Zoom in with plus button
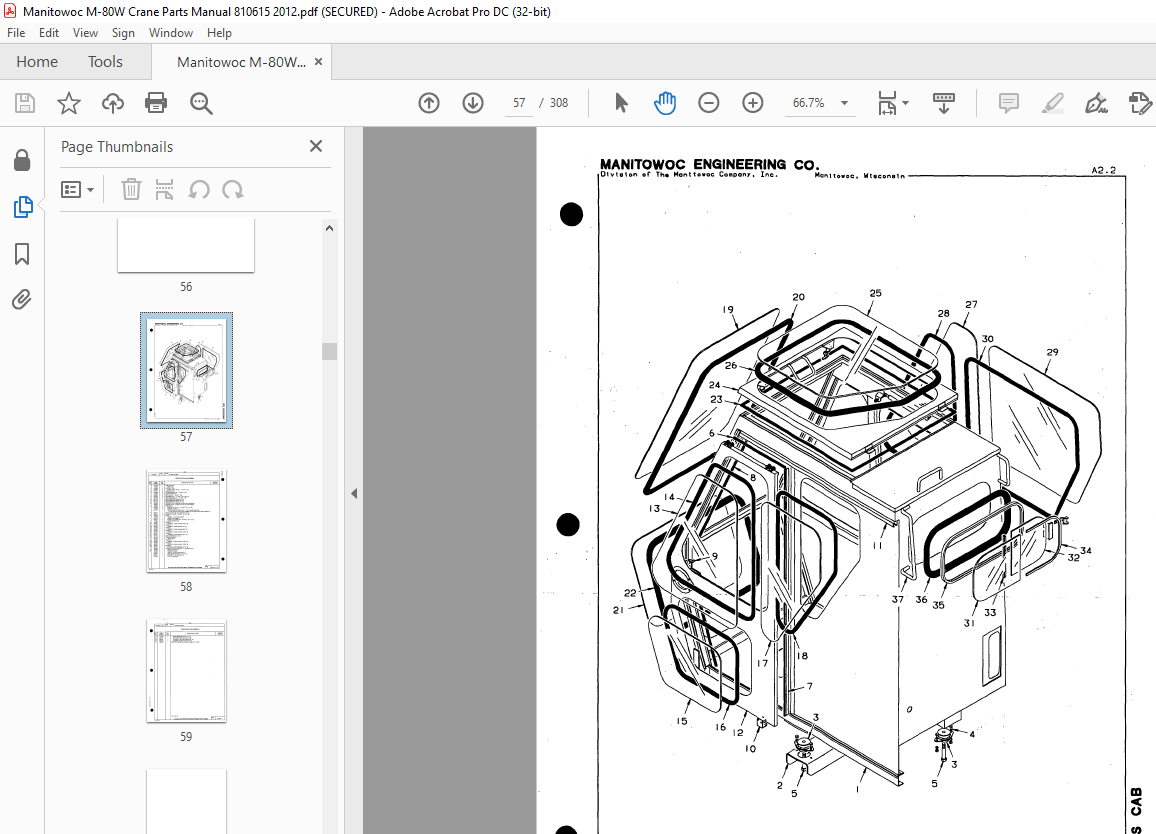1156x834 pixels. click(753, 103)
